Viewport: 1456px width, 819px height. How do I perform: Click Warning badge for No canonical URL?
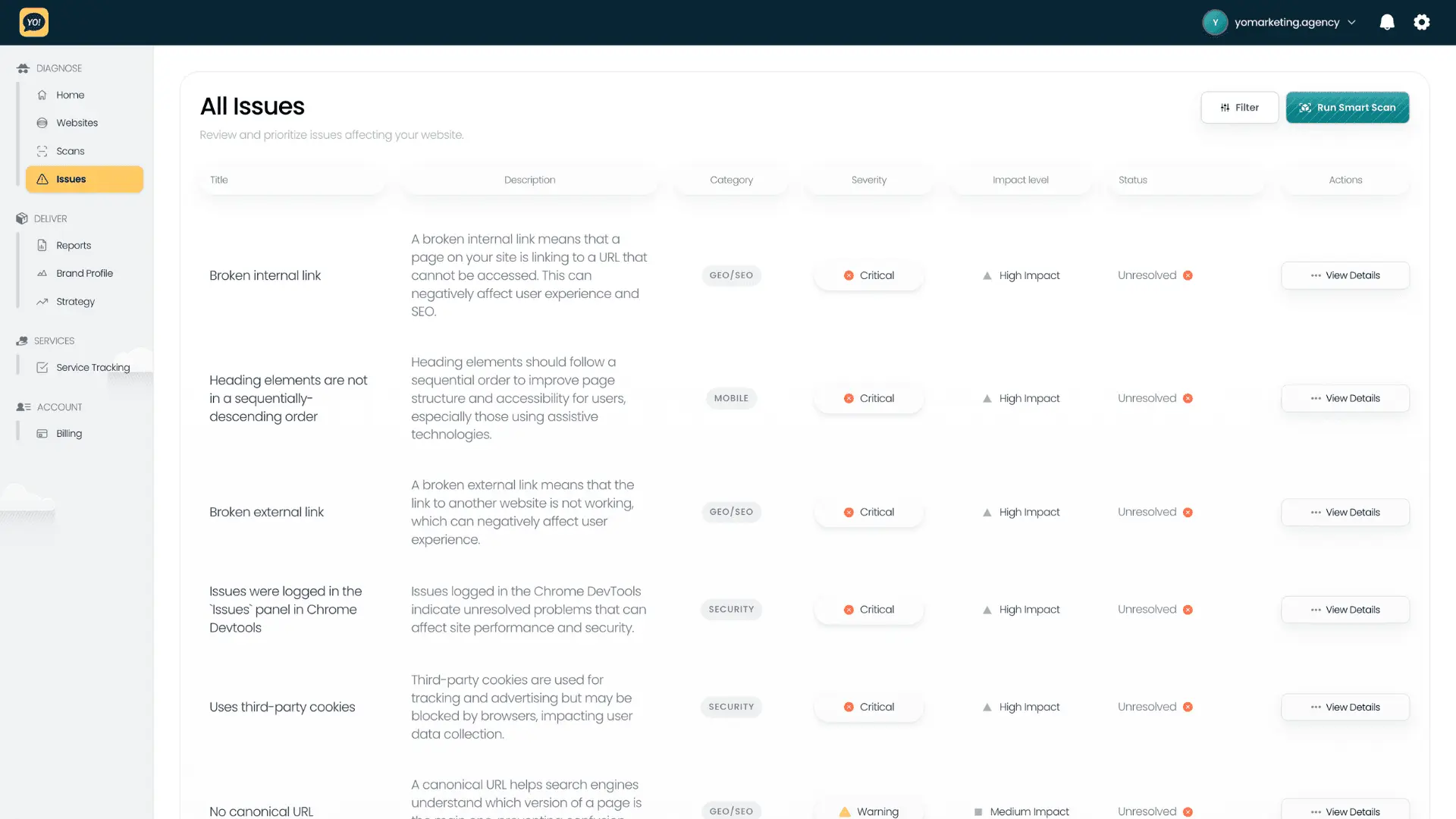(x=869, y=810)
